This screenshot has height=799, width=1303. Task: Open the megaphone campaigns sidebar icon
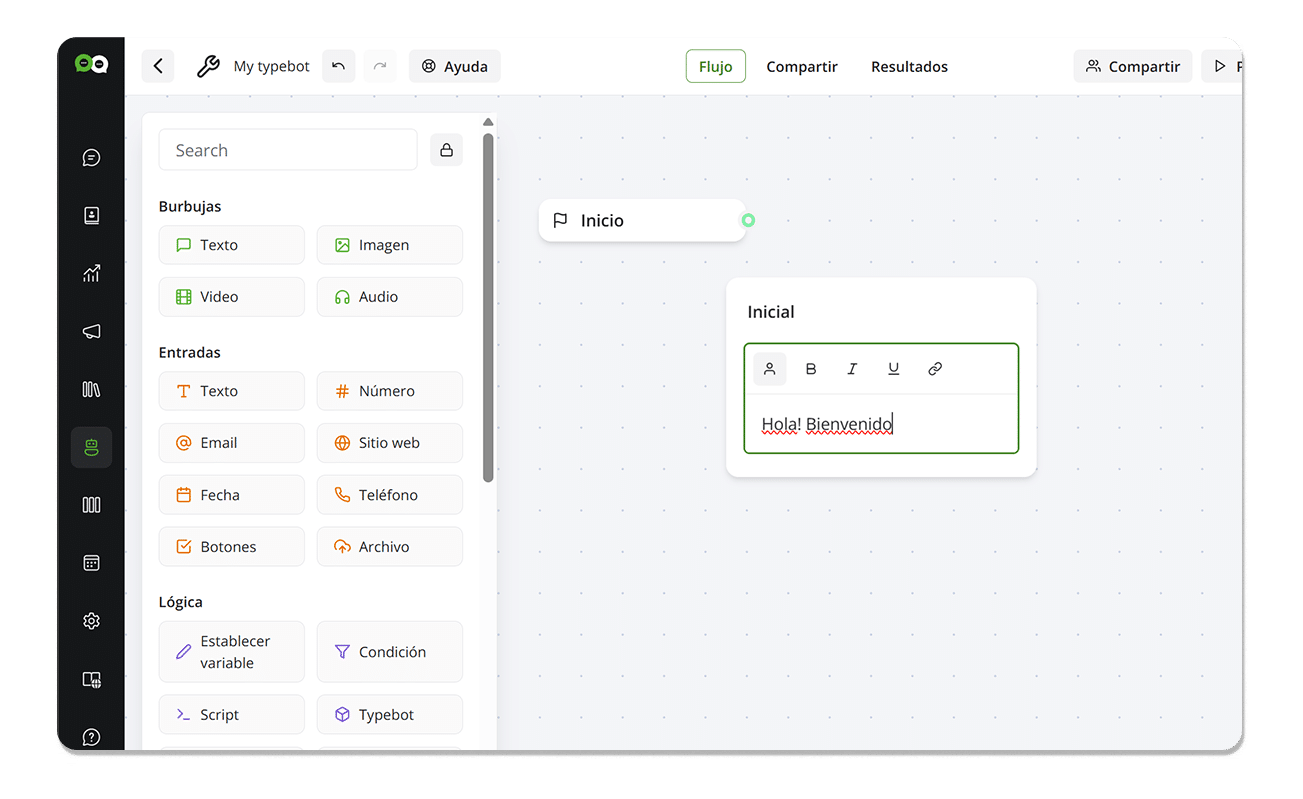pos(92,331)
